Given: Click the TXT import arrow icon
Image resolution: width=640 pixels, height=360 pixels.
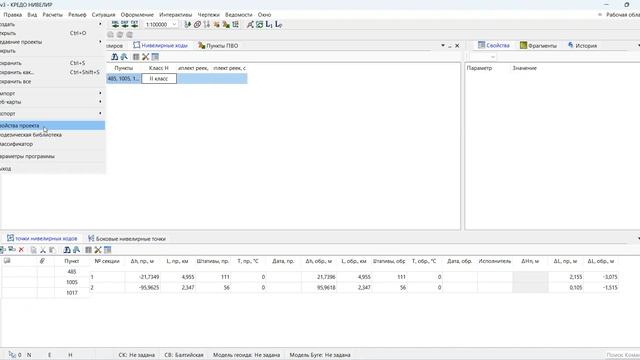Looking at the screenshot, I should 134,24.
